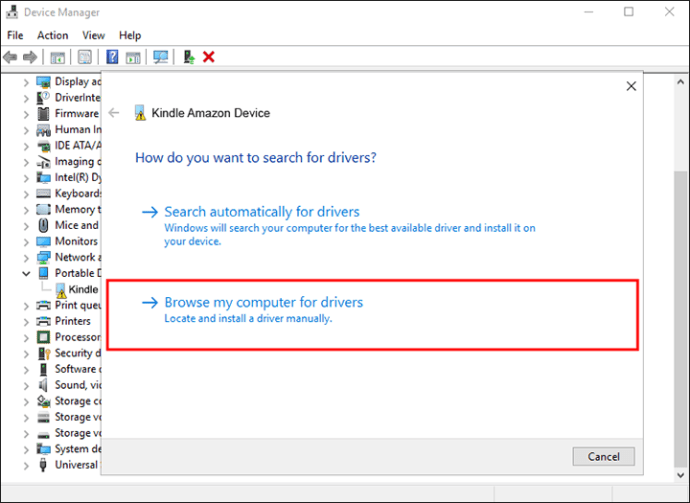Open the File menu

(x=14, y=35)
